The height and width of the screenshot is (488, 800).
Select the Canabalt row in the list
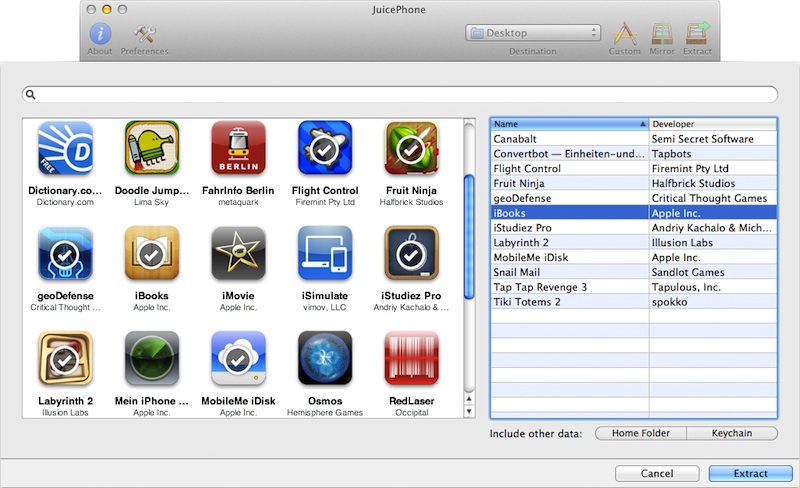click(567, 139)
